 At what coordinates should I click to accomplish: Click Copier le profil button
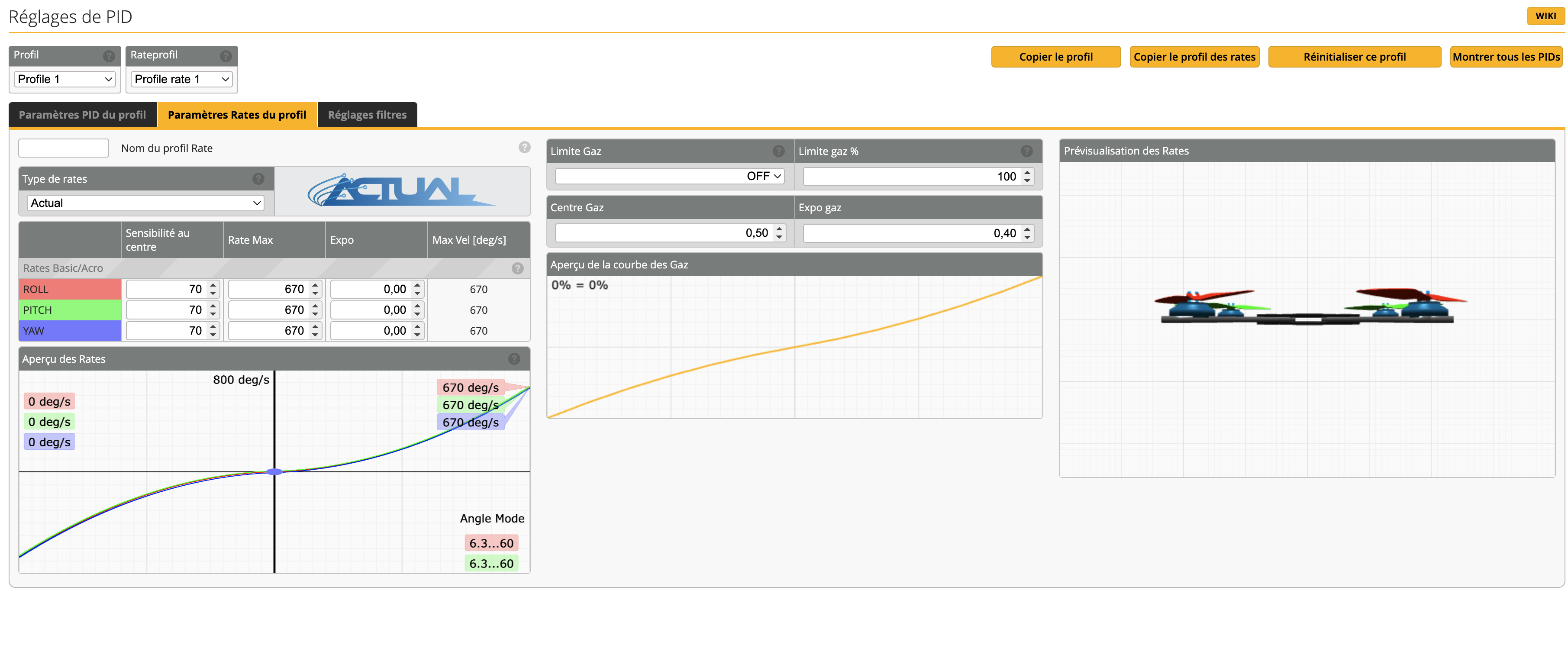1055,57
